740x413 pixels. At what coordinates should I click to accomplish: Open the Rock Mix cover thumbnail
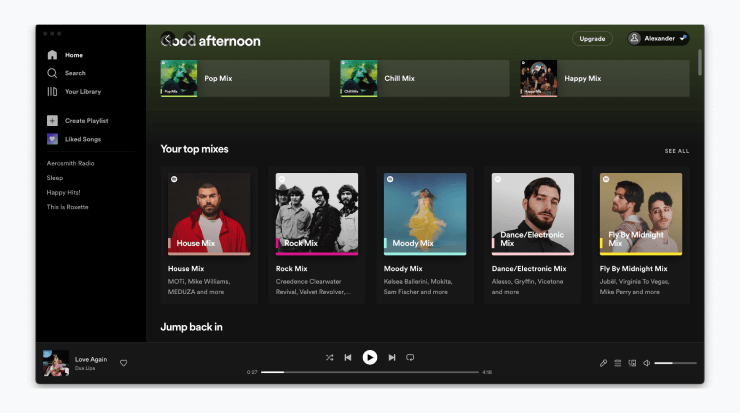(x=317, y=214)
